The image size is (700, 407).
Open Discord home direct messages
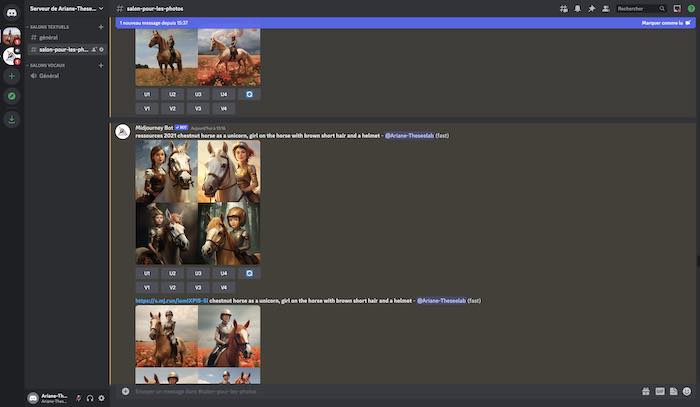point(12,12)
